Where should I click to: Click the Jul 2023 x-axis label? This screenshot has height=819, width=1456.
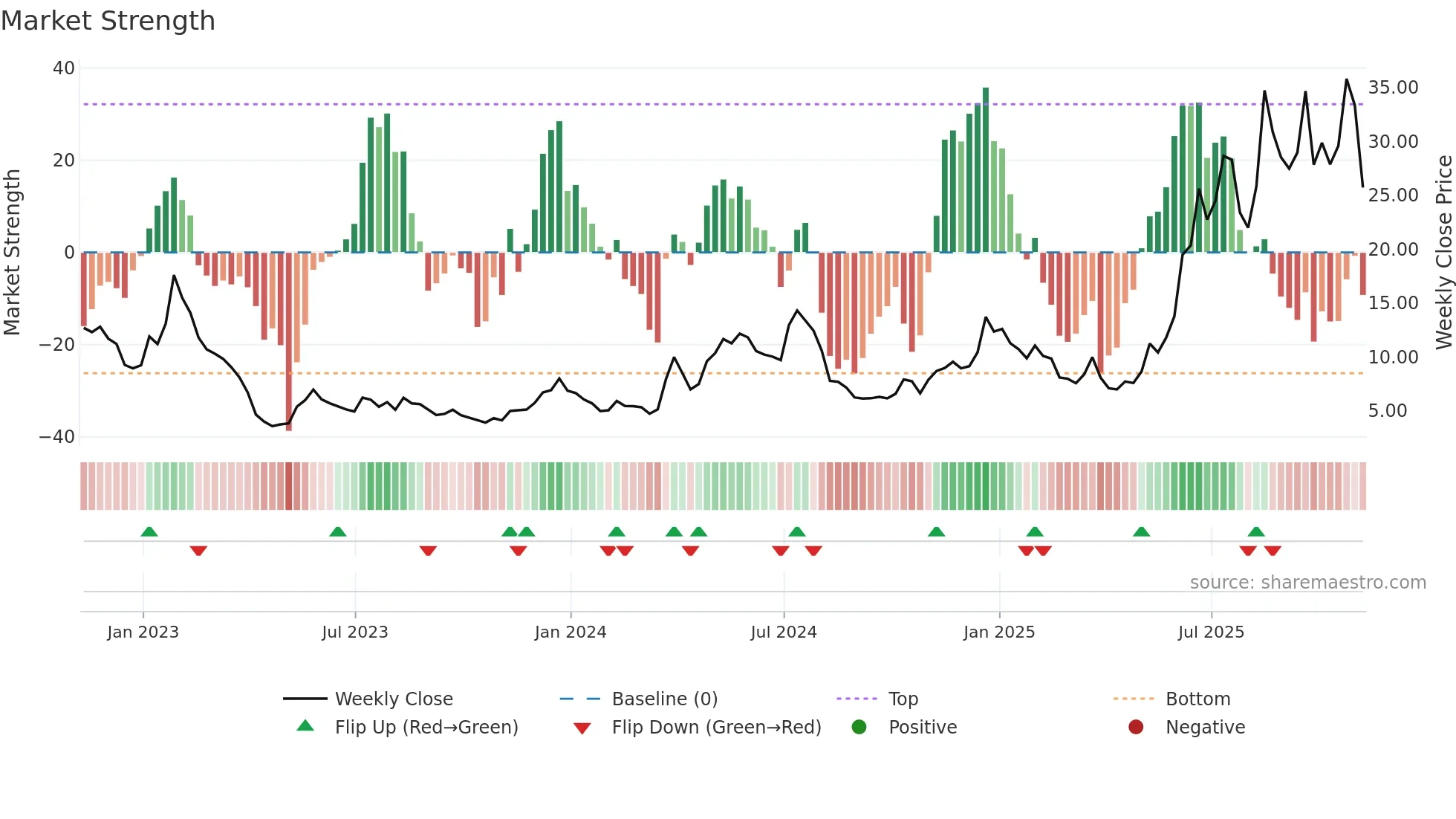355,632
